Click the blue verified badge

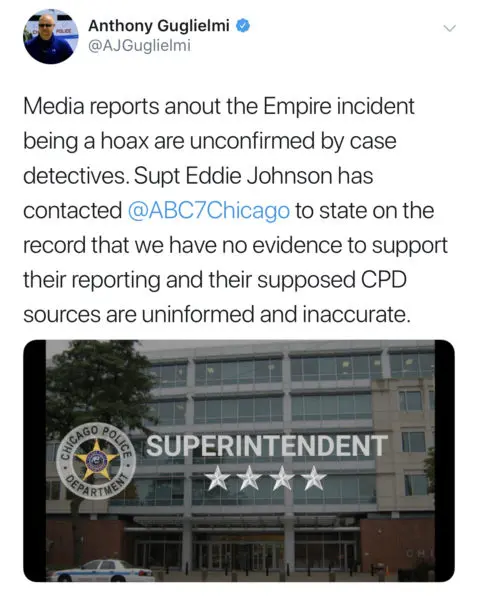pos(243,26)
